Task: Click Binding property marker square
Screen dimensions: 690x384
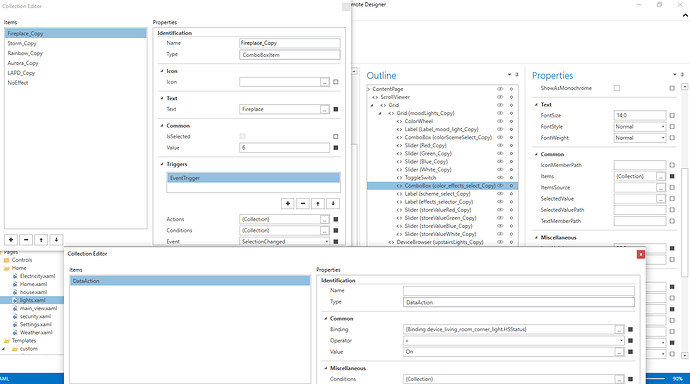Action: coord(630,329)
